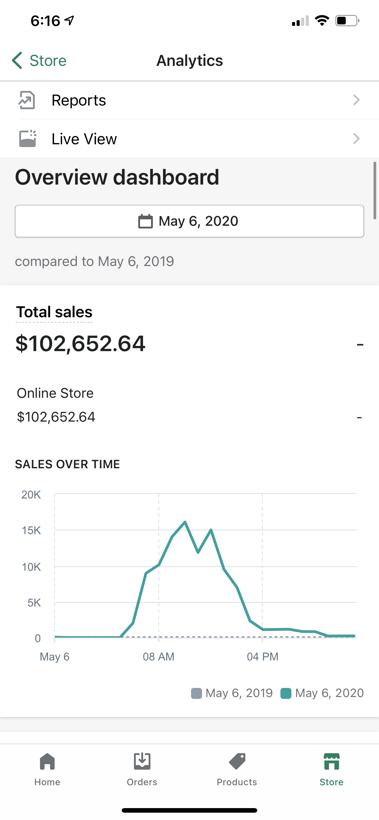The height and width of the screenshot is (820, 379).
Task: Click the May 6, 2019 legend swatch
Action: pos(197,694)
